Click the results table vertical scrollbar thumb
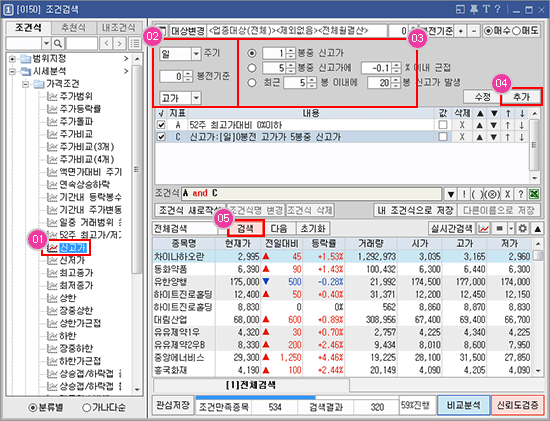This screenshot has width=550, height=421. click(x=537, y=255)
